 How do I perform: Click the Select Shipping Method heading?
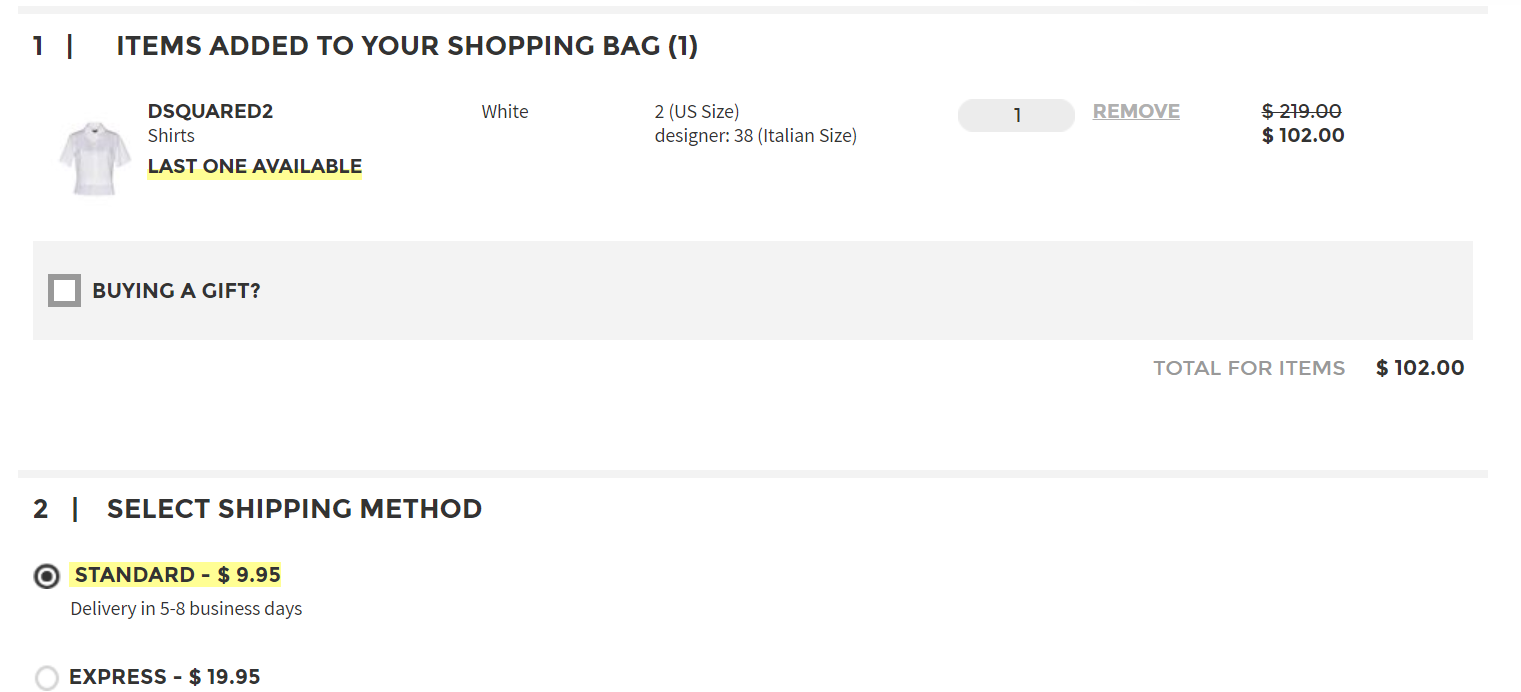[x=294, y=509]
